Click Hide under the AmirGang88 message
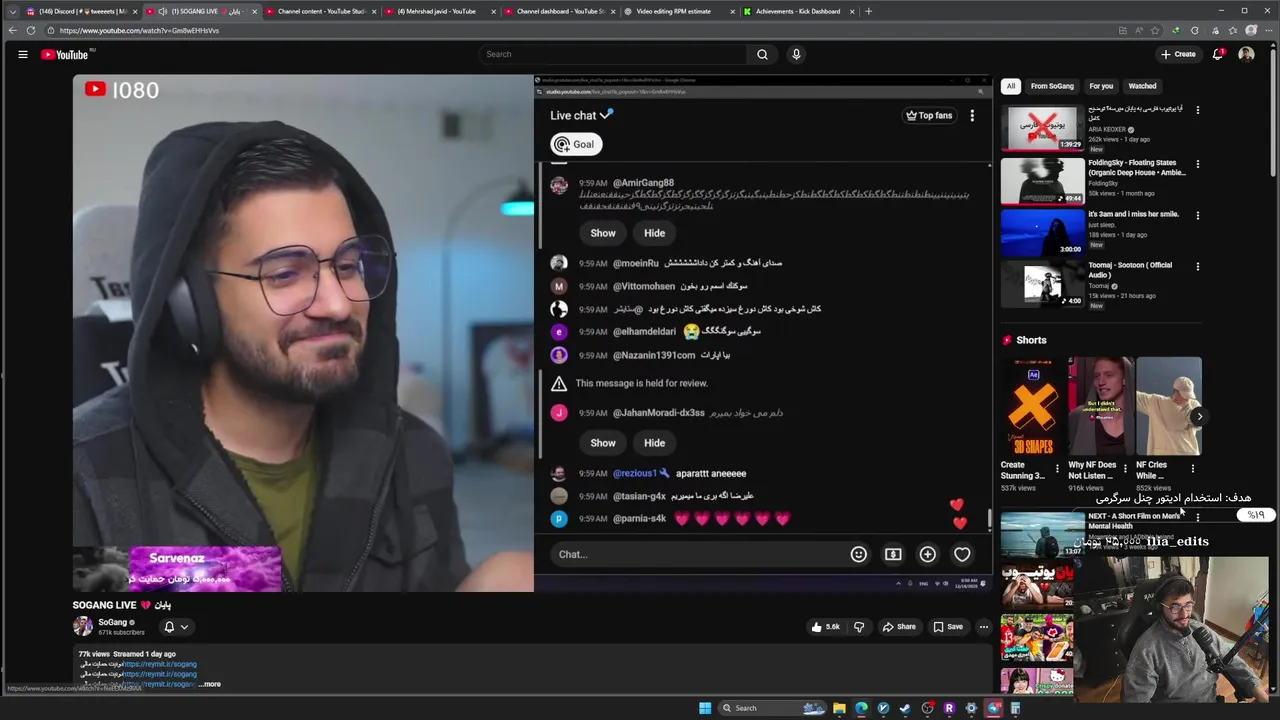Image resolution: width=1280 pixels, height=720 pixels. point(654,233)
